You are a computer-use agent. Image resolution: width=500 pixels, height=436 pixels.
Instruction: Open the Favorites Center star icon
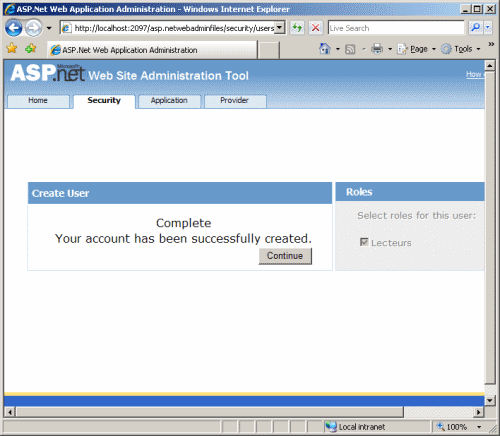click(12, 49)
